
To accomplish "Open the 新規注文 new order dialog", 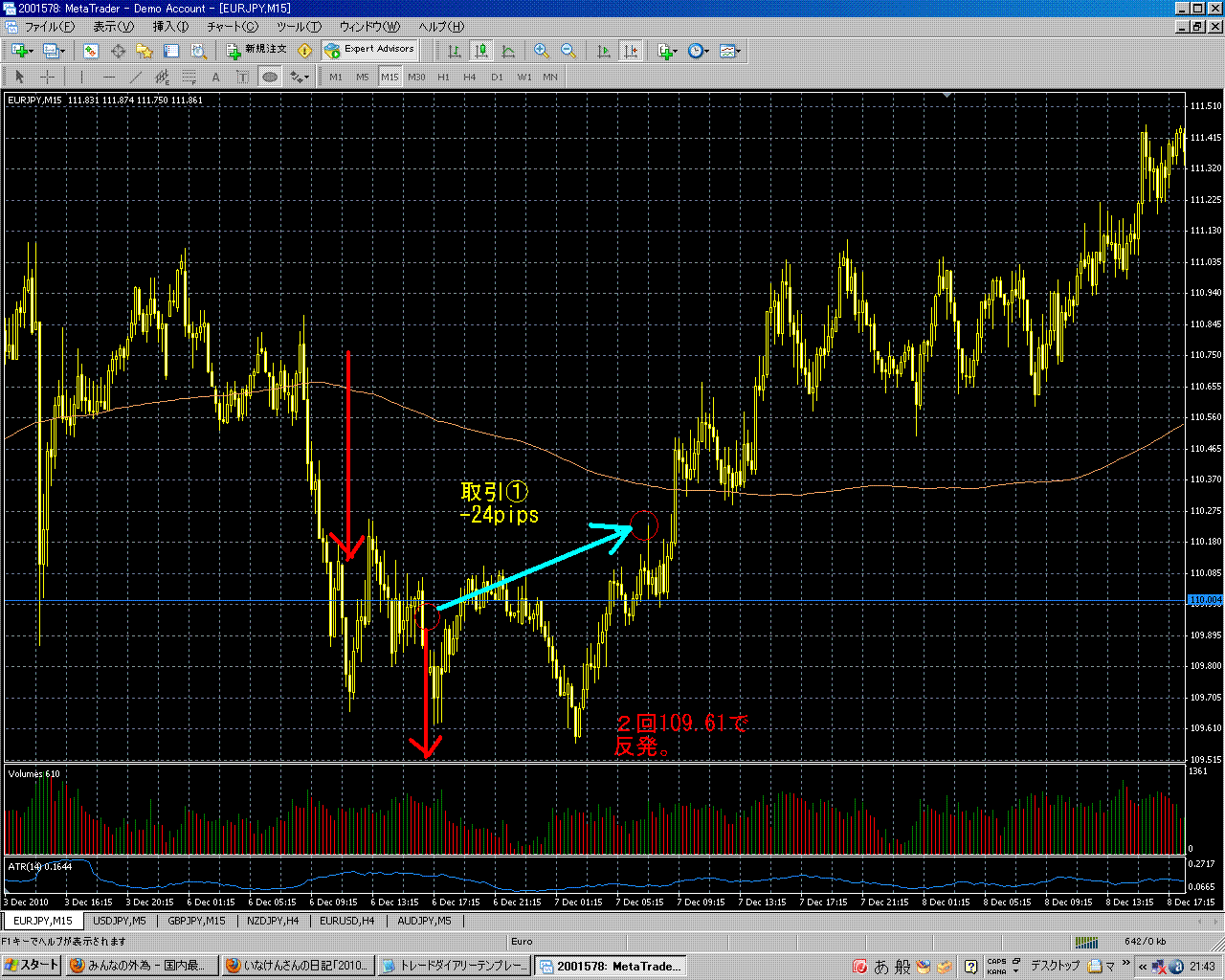I will tap(256, 50).
